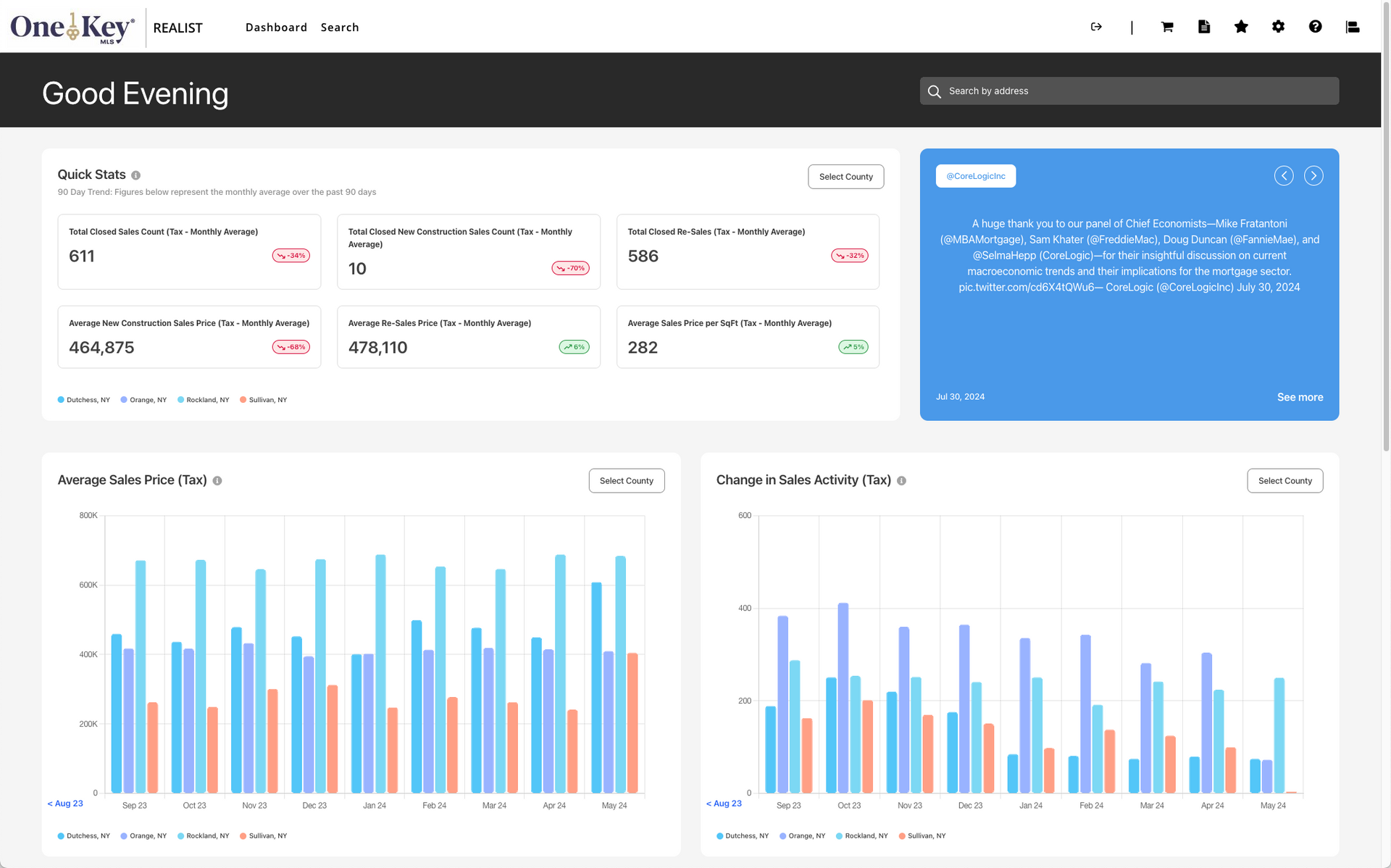Open Select County for Change in Sales Activity

[1285, 480]
